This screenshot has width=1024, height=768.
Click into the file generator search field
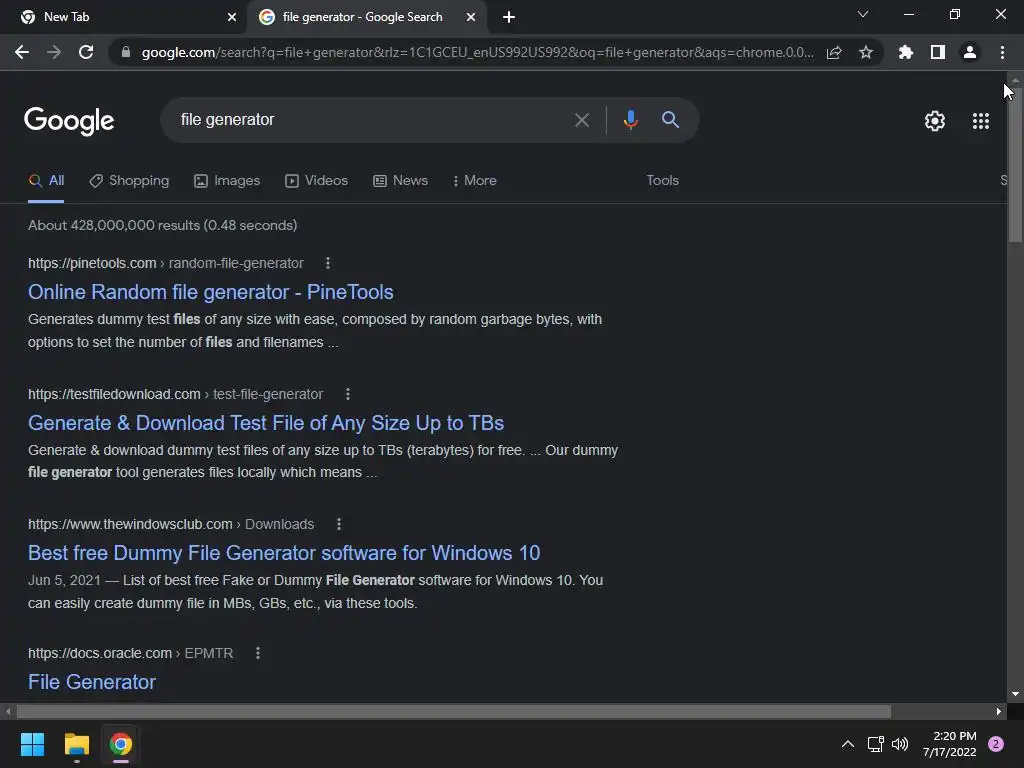pyautogui.click(x=372, y=120)
